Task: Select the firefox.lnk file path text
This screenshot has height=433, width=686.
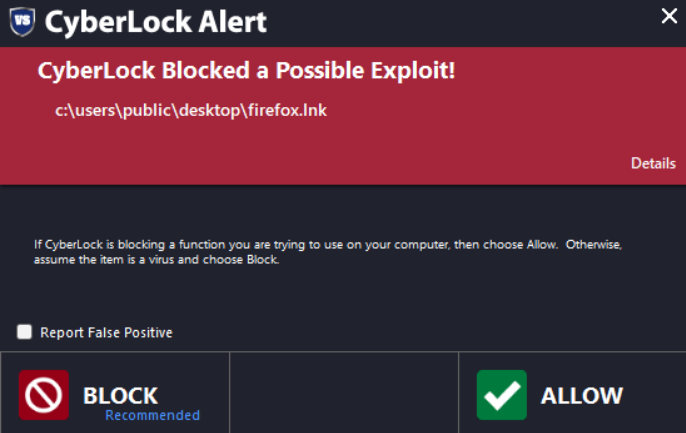Action: coord(191,110)
